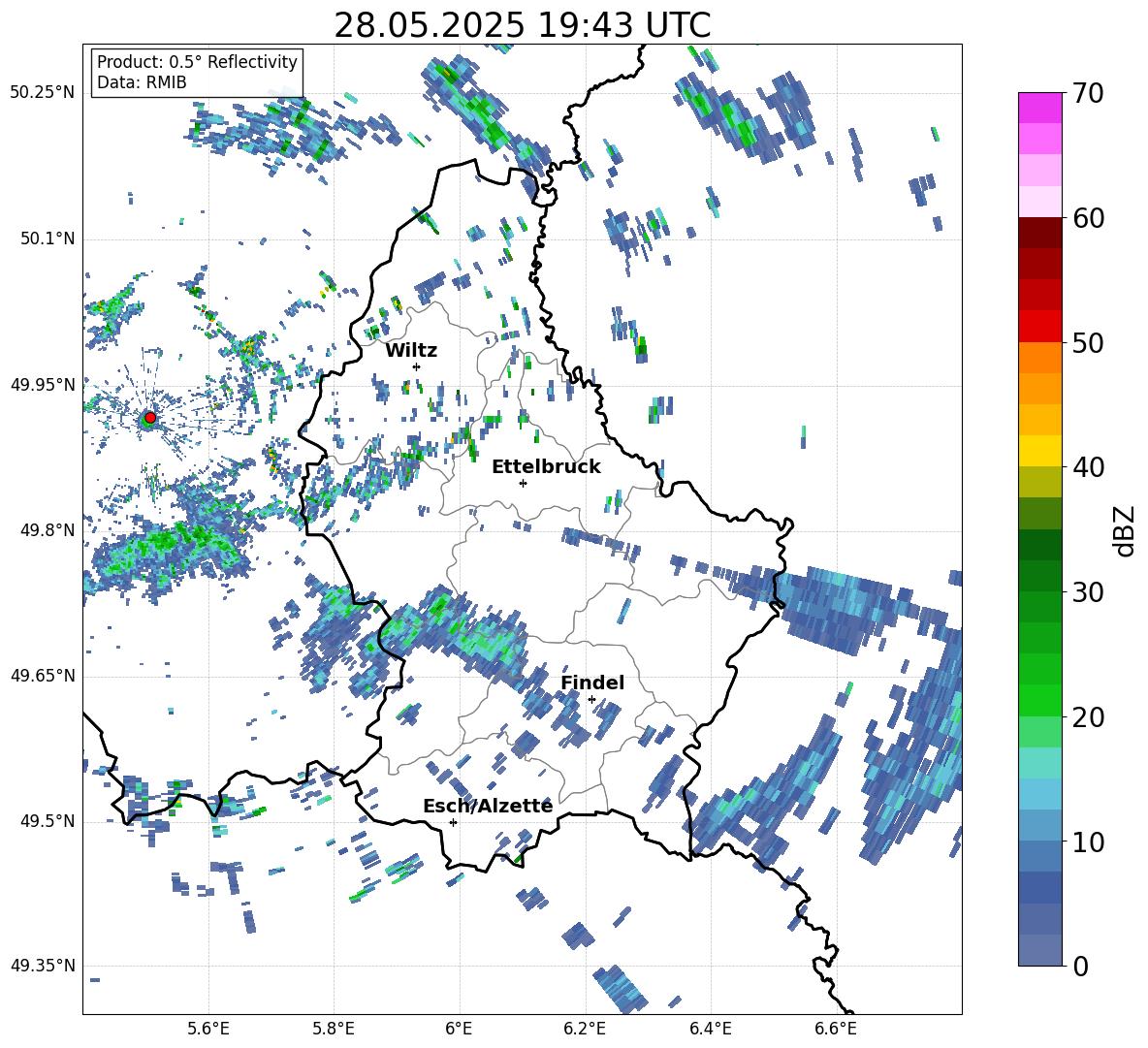Click the 49.65°N latitude label
The image size is (1148, 1048).
[x=43, y=675]
